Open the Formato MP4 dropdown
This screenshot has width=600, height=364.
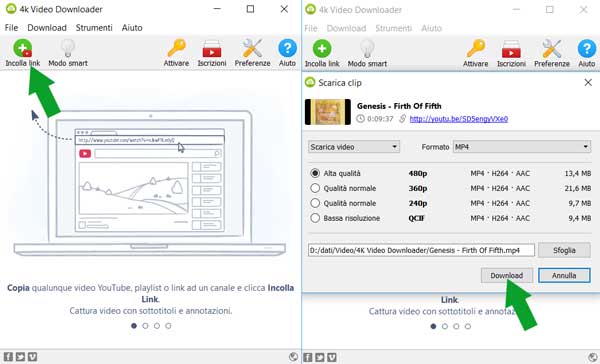coord(522,147)
